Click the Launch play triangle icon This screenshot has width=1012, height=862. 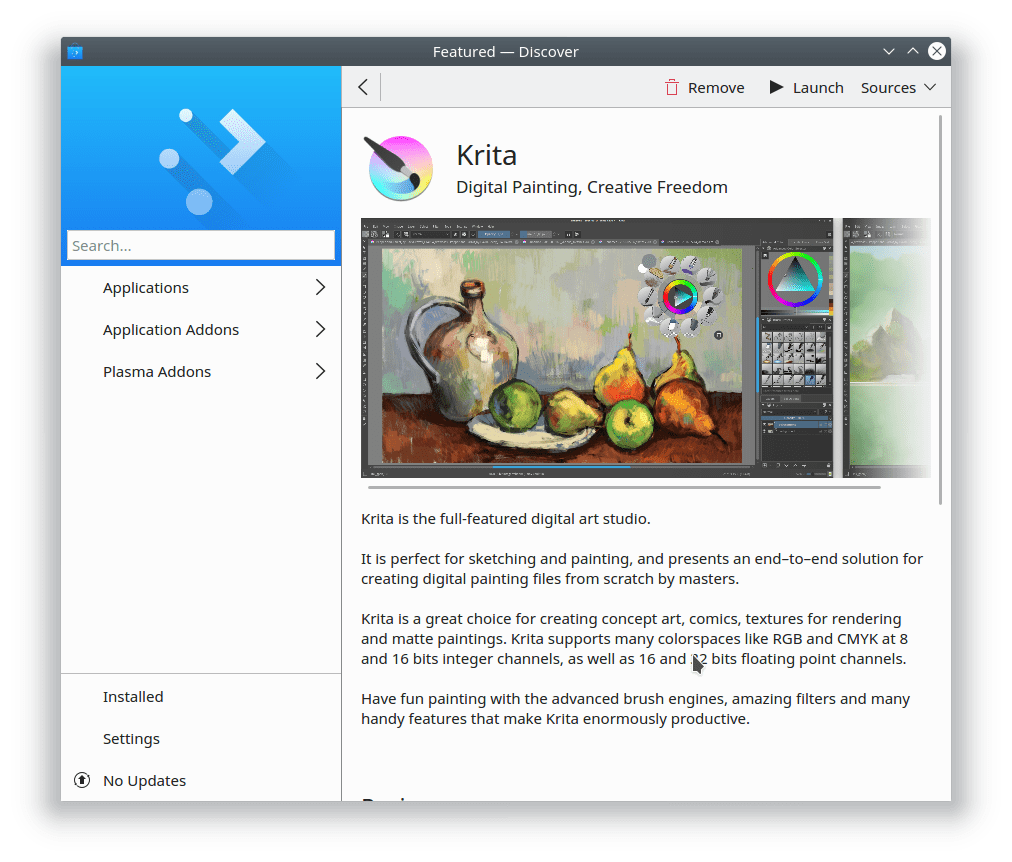(776, 88)
